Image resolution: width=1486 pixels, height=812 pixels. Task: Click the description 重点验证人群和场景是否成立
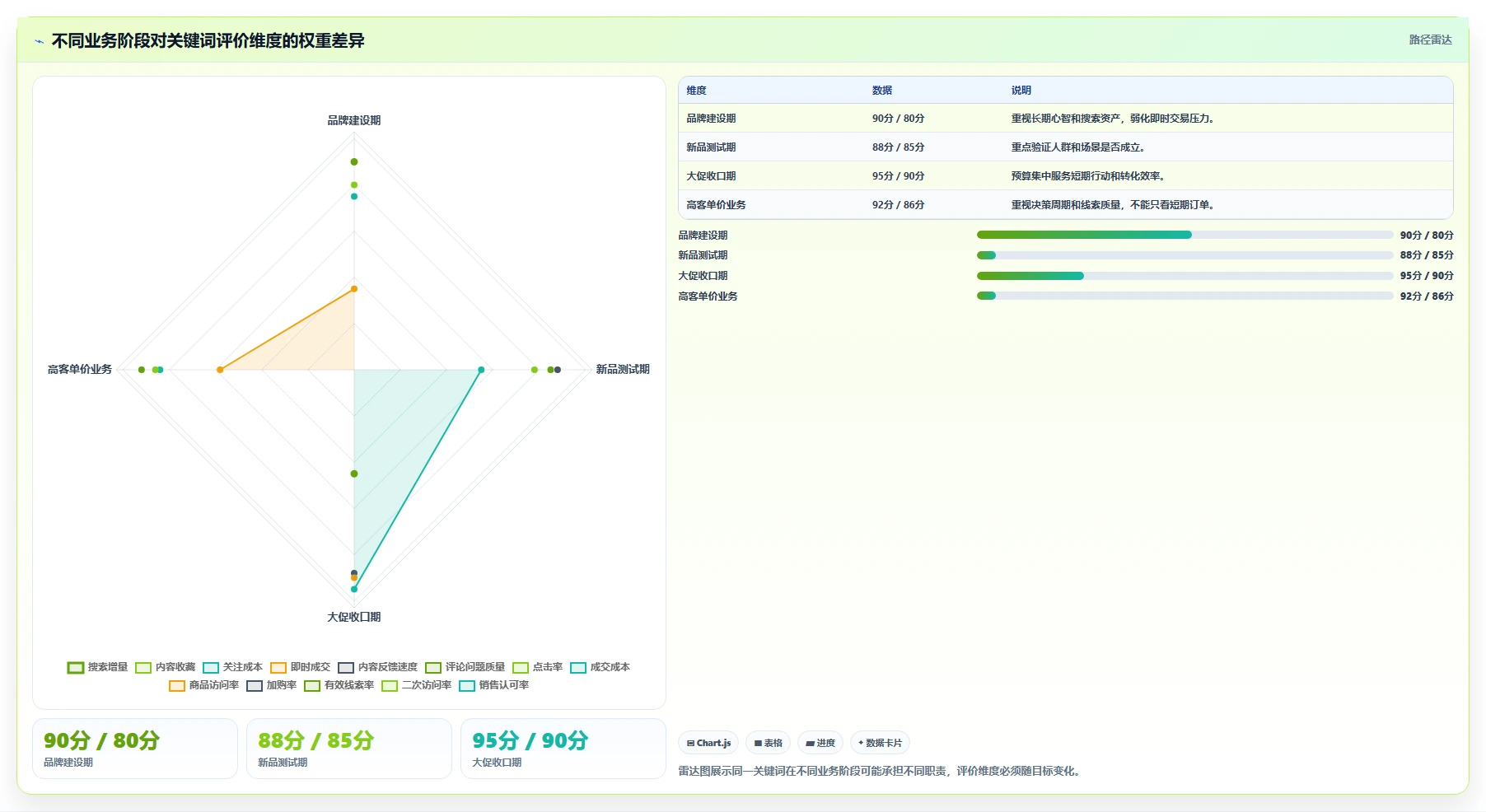(1080, 147)
